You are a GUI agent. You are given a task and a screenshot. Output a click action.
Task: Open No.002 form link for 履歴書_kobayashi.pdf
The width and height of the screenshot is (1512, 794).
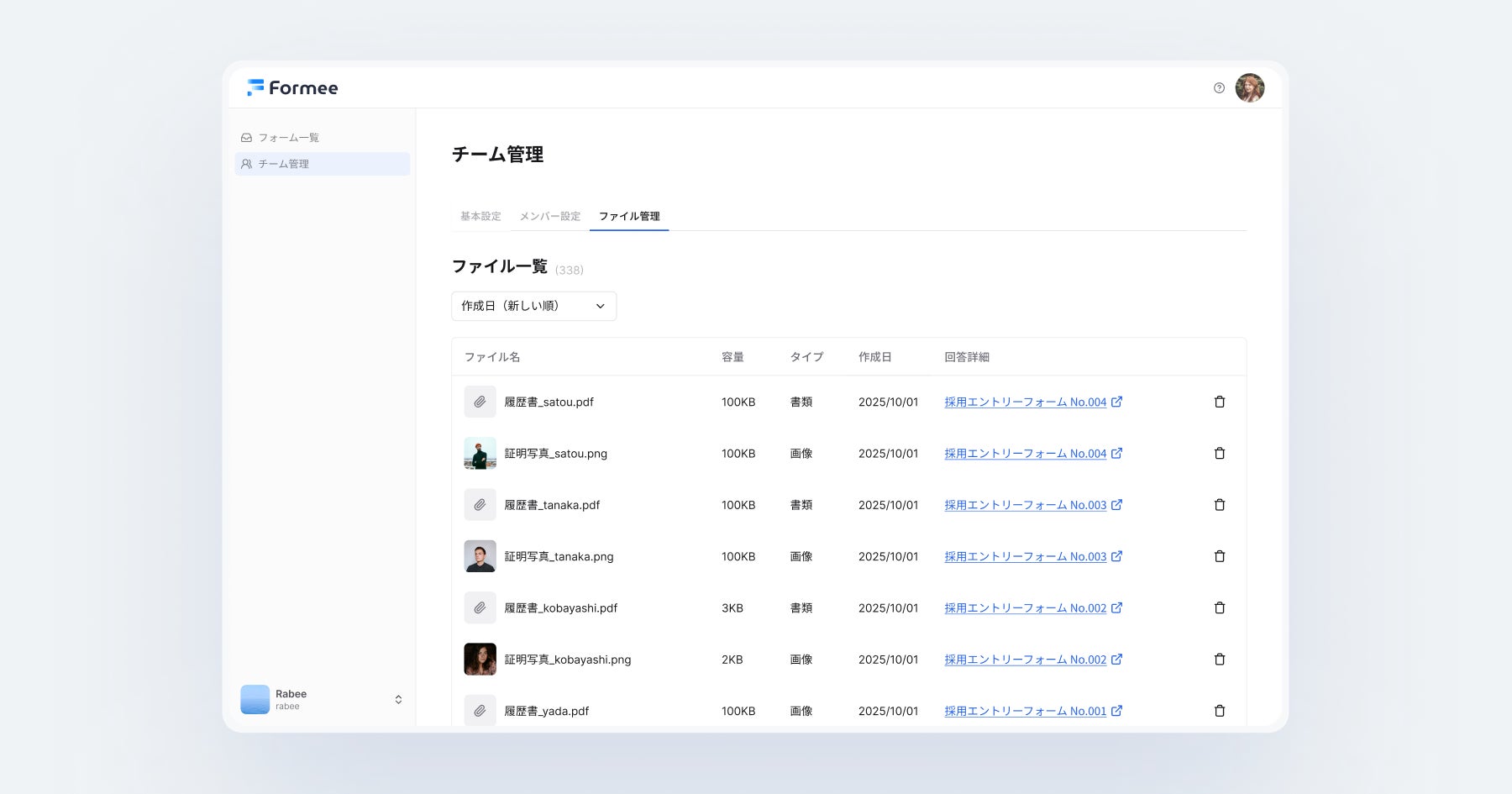point(1033,607)
